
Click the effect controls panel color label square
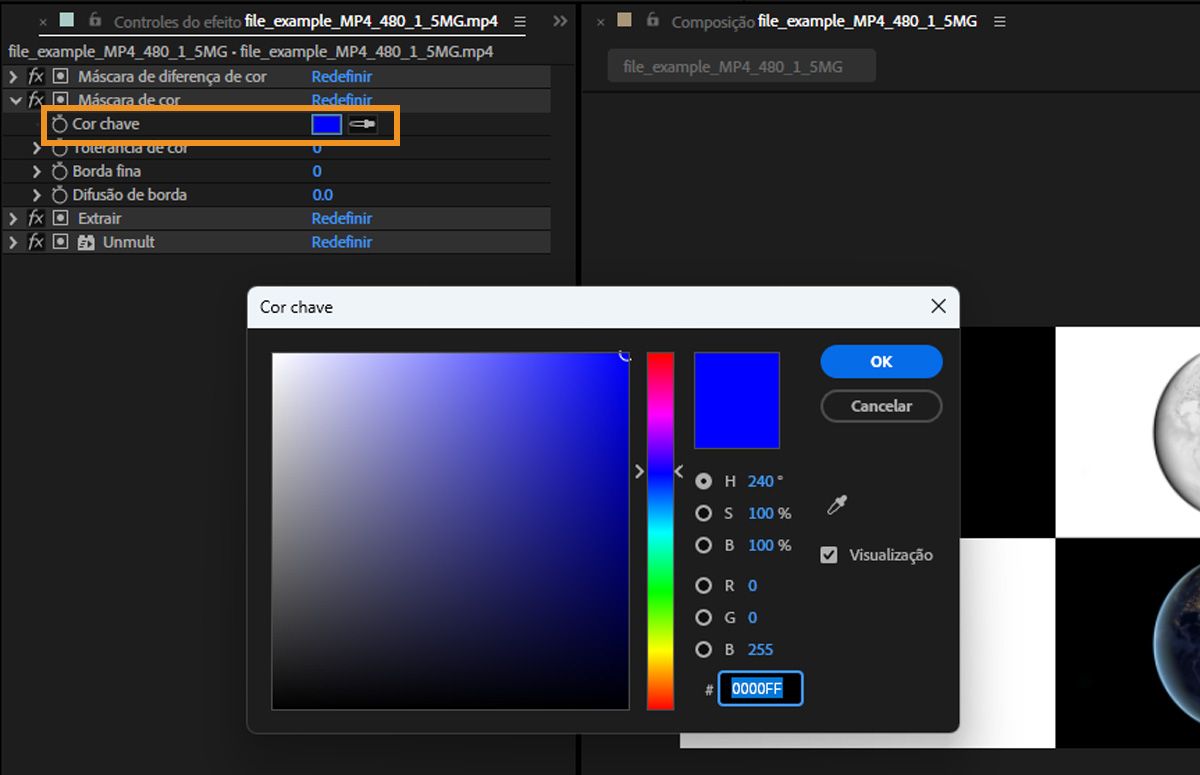(67, 20)
